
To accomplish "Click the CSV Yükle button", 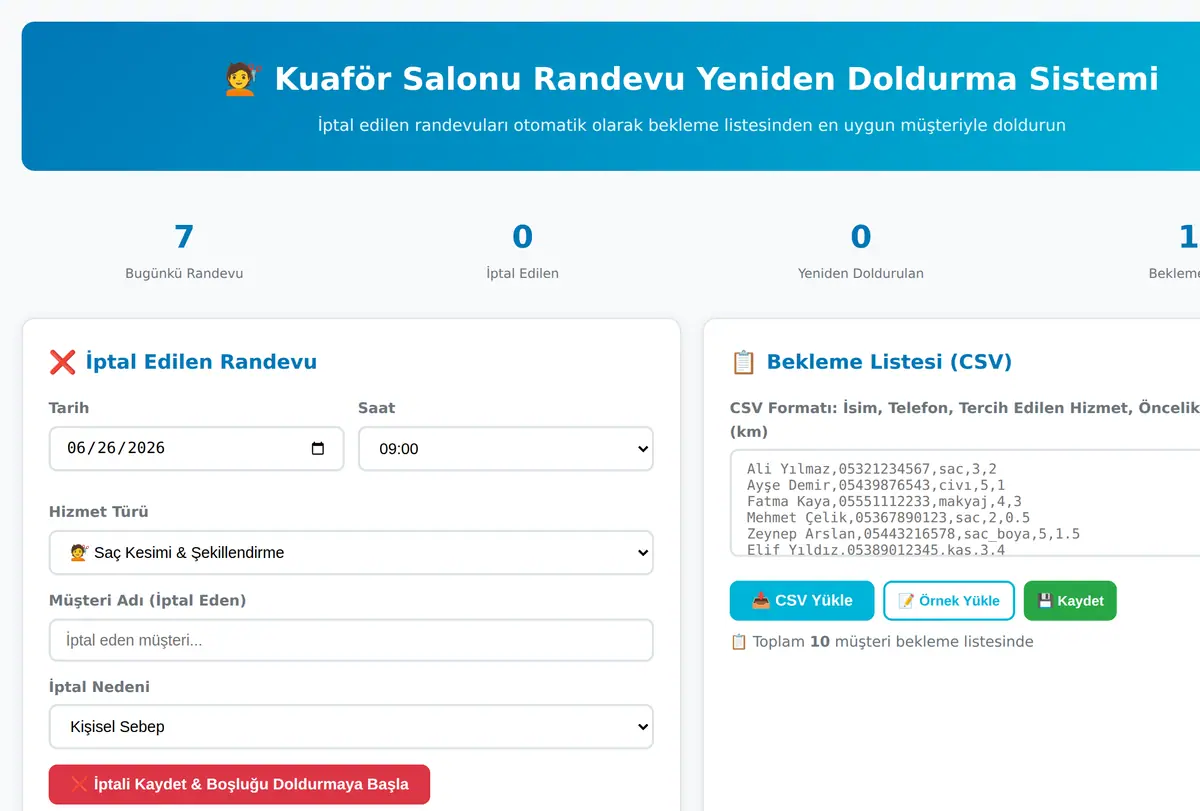I will click(802, 601).
